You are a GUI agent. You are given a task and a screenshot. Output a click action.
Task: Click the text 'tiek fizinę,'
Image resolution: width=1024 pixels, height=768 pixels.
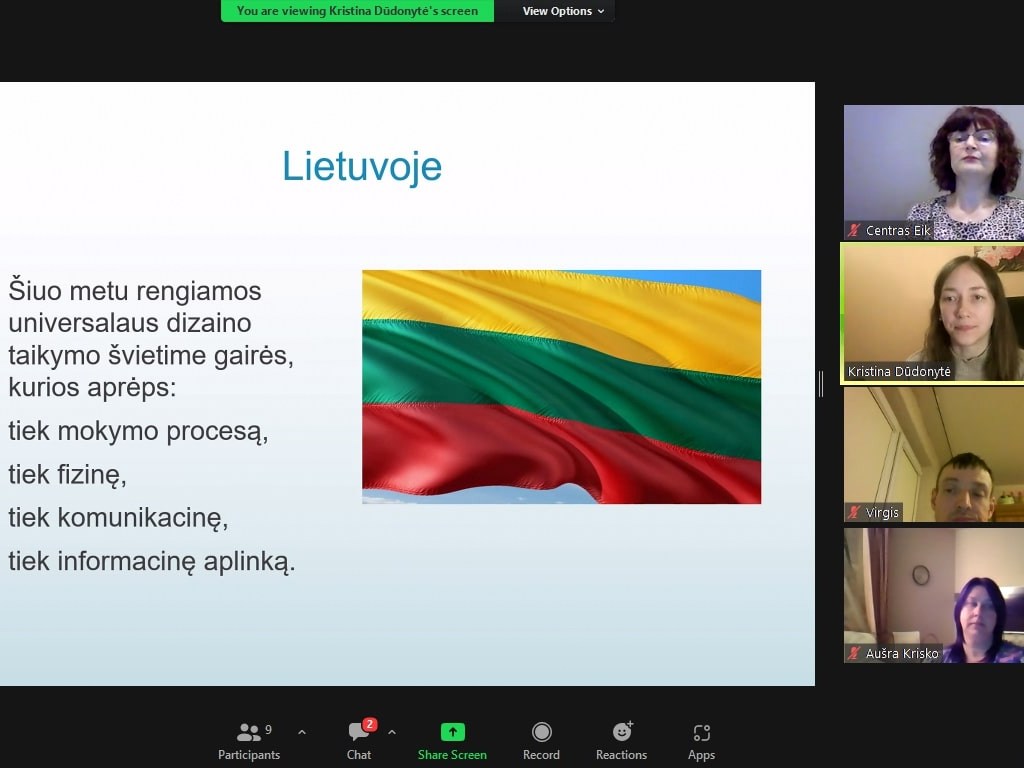pos(67,475)
